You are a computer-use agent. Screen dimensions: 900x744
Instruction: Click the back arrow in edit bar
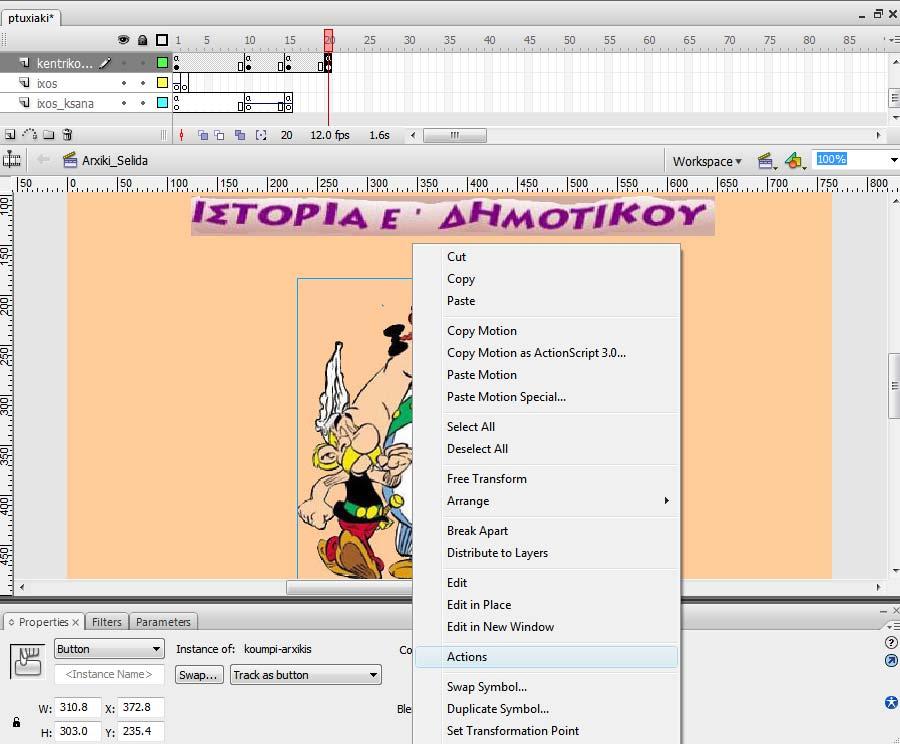pos(43,160)
